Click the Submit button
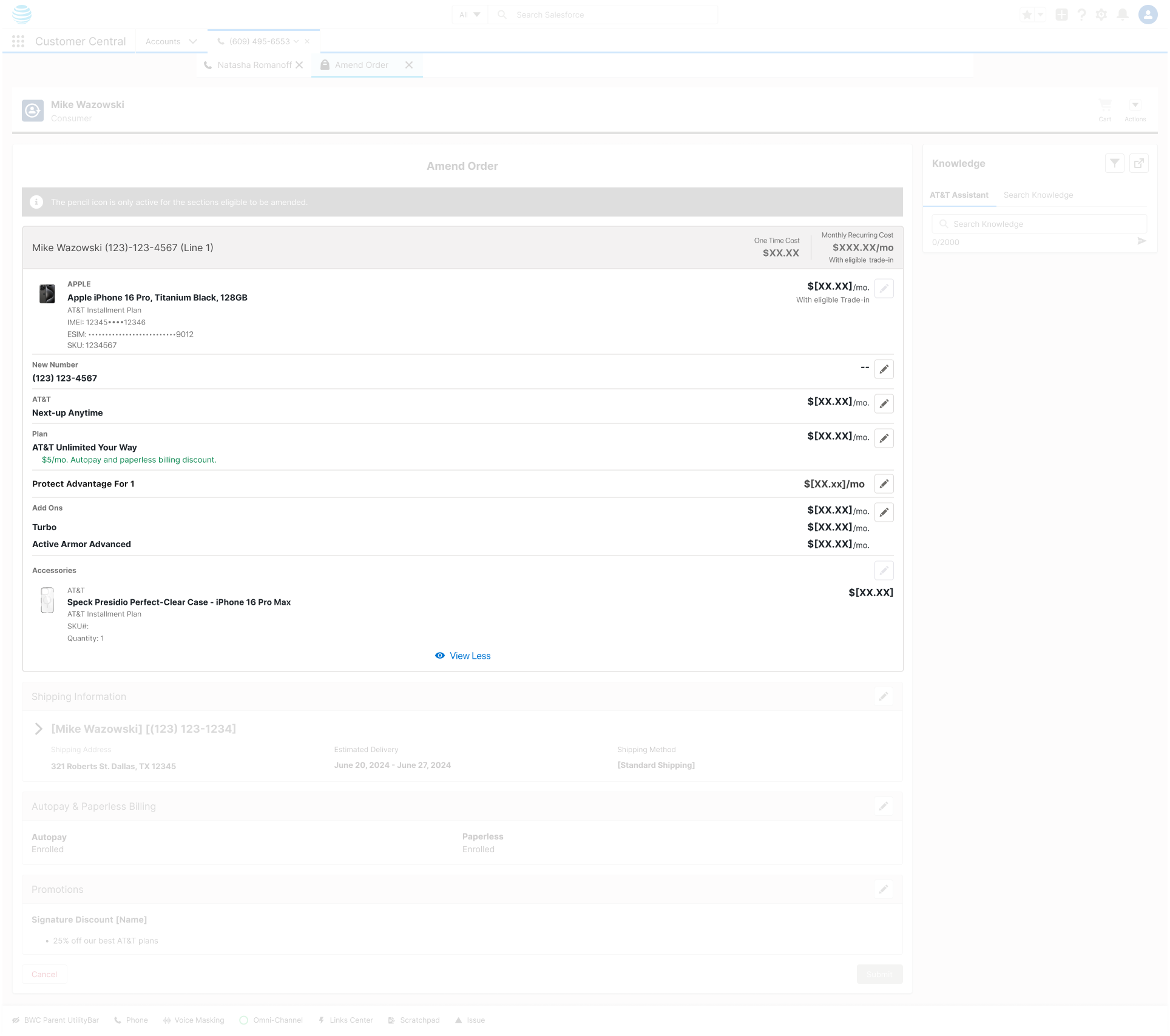 879,974
